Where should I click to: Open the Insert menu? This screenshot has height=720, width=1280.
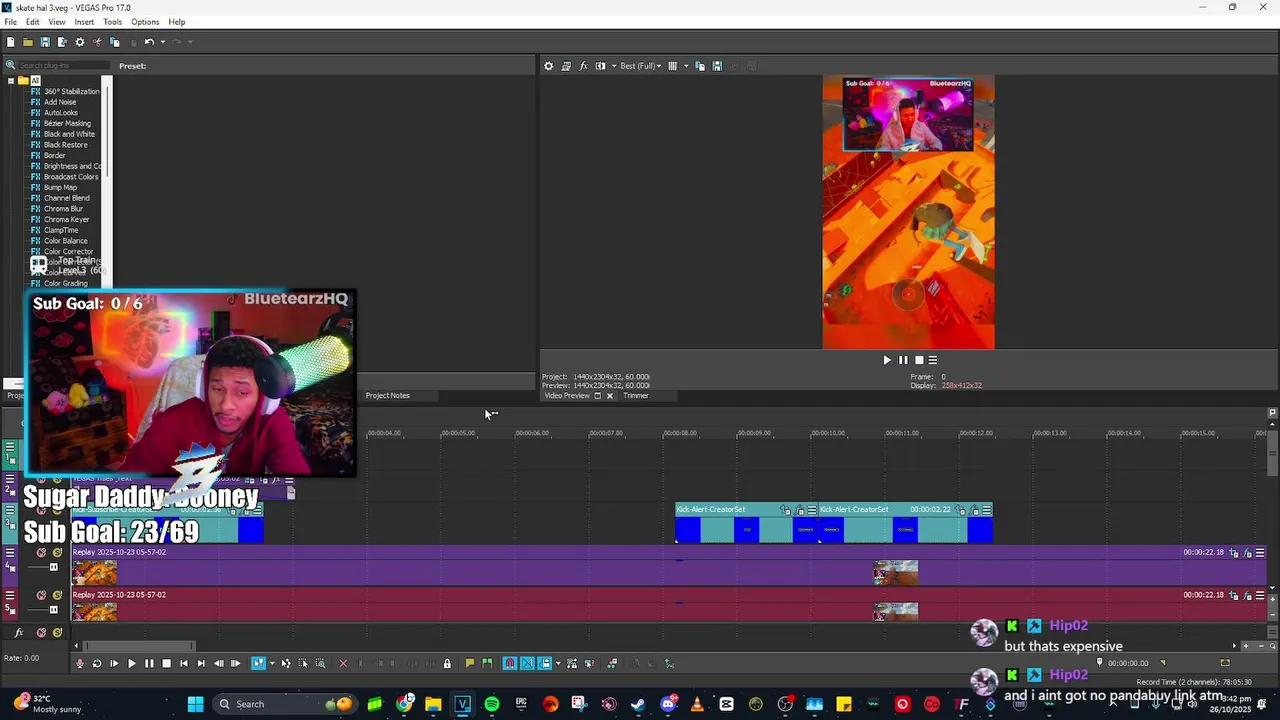84,22
